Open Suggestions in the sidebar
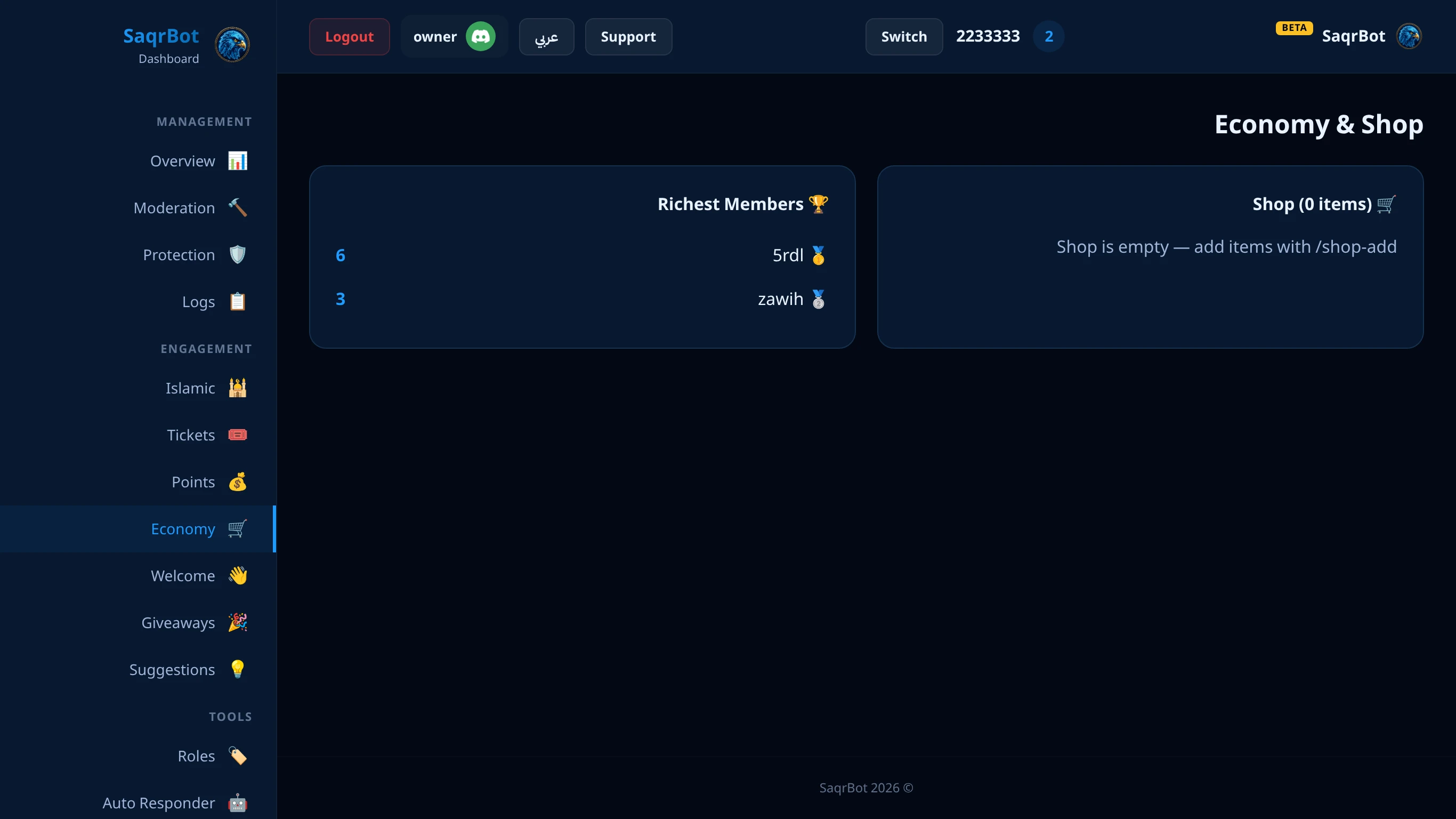The width and height of the screenshot is (1456, 819). point(138,670)
